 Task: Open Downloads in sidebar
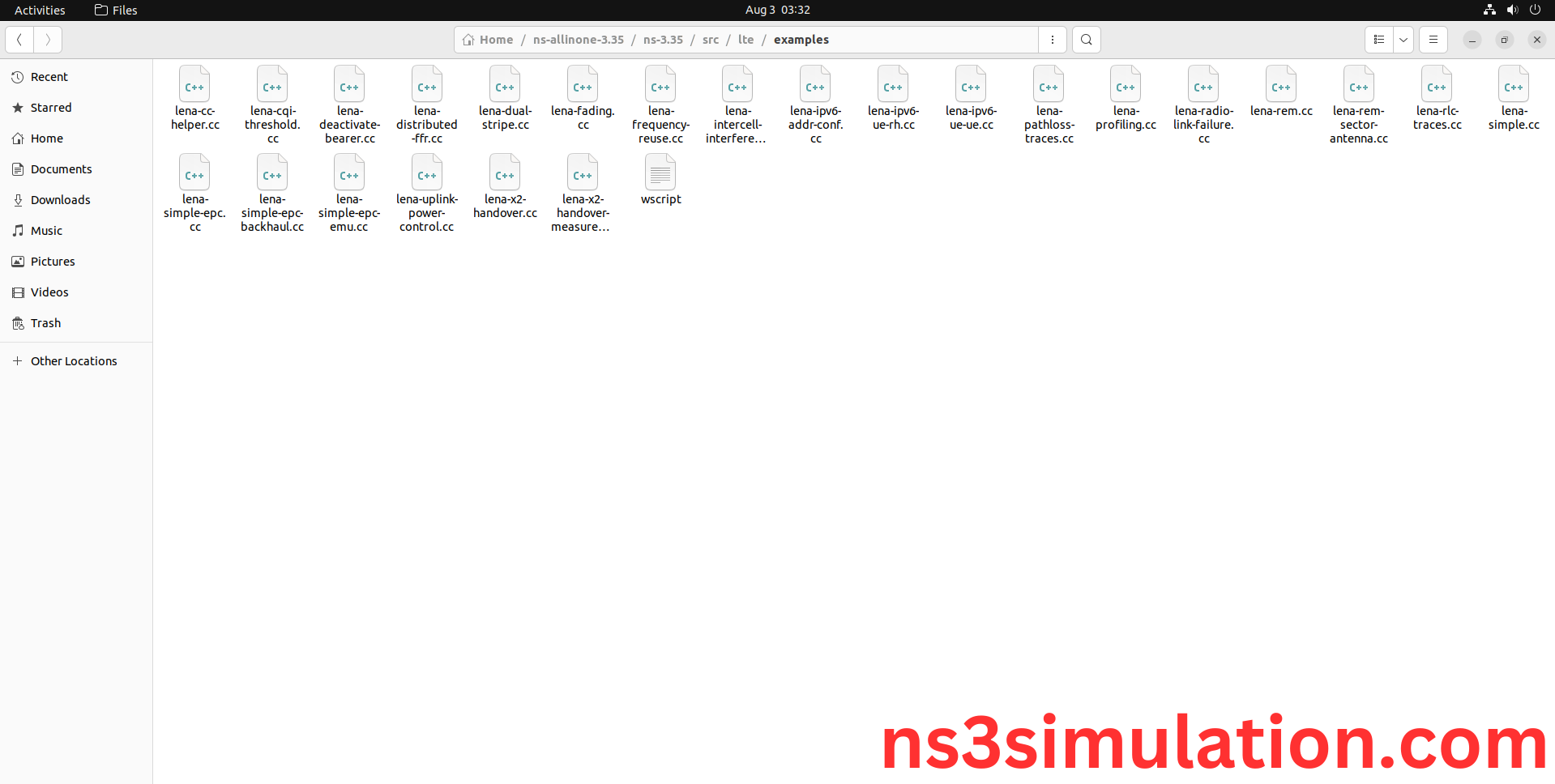click(x=76, y=200)
